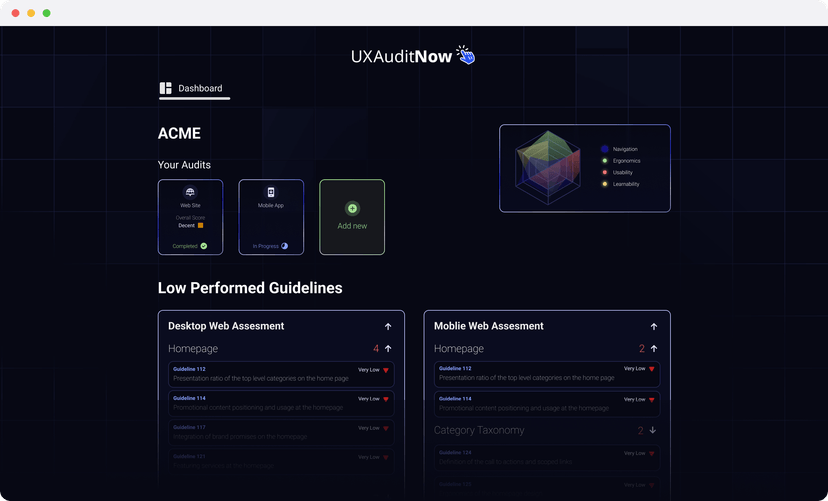Click the Dashboard grid icon

(x=166, y=88)
